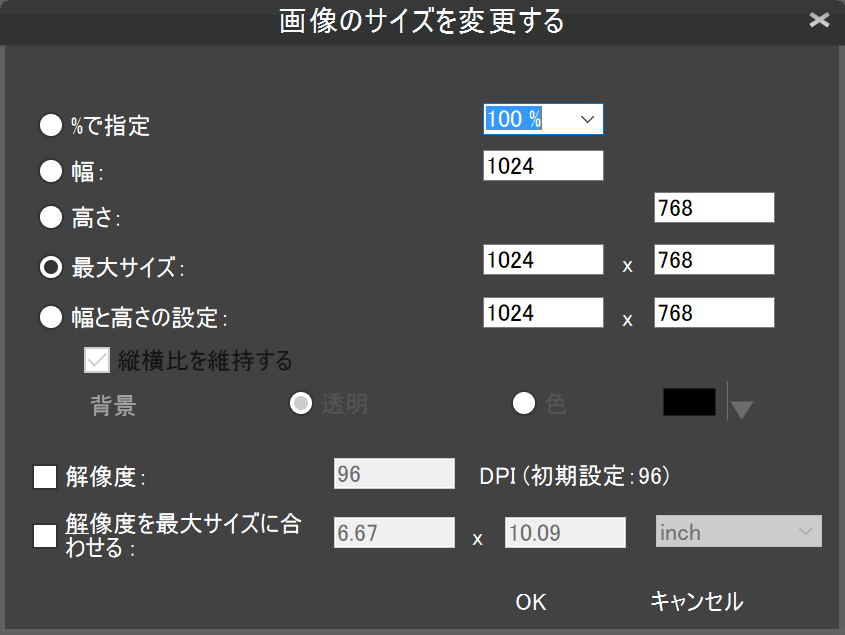Image resolution: width=845 pixels, height=635 pixels.
Task: Click the 幅と高さの設定 height field
Action: (714, 312)
